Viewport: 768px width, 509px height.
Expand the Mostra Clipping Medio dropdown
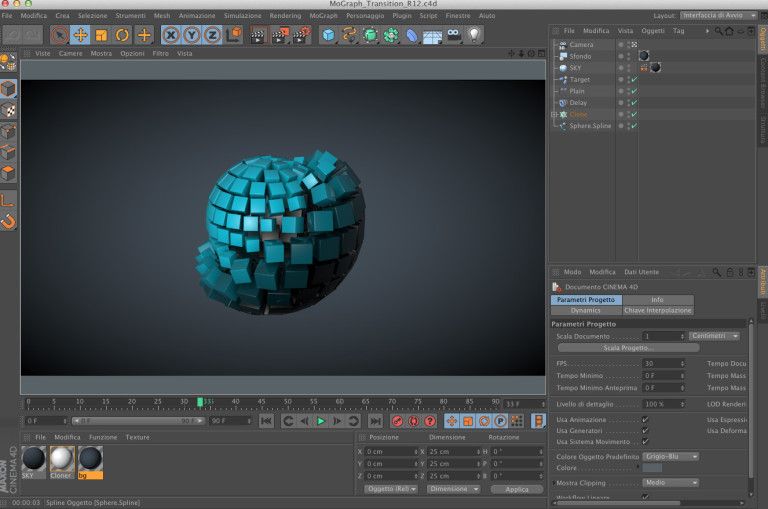point(670,482)
